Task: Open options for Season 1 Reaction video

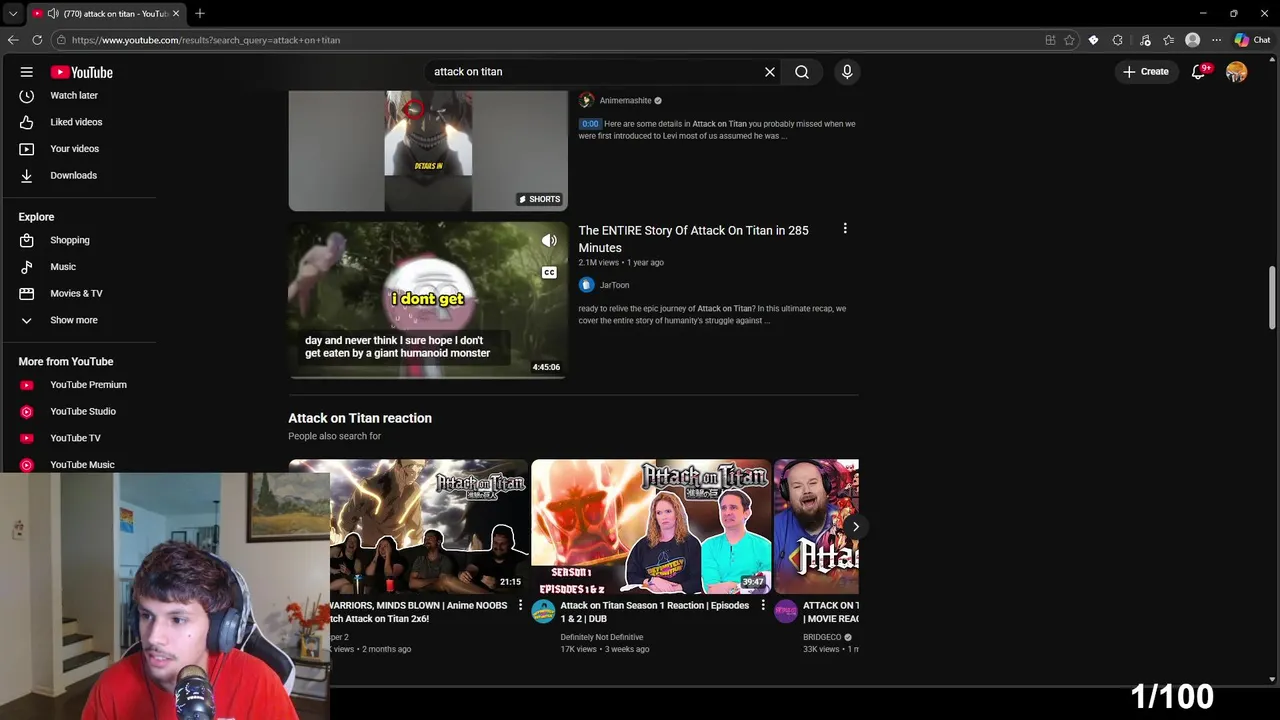Action: click(763, 606)
